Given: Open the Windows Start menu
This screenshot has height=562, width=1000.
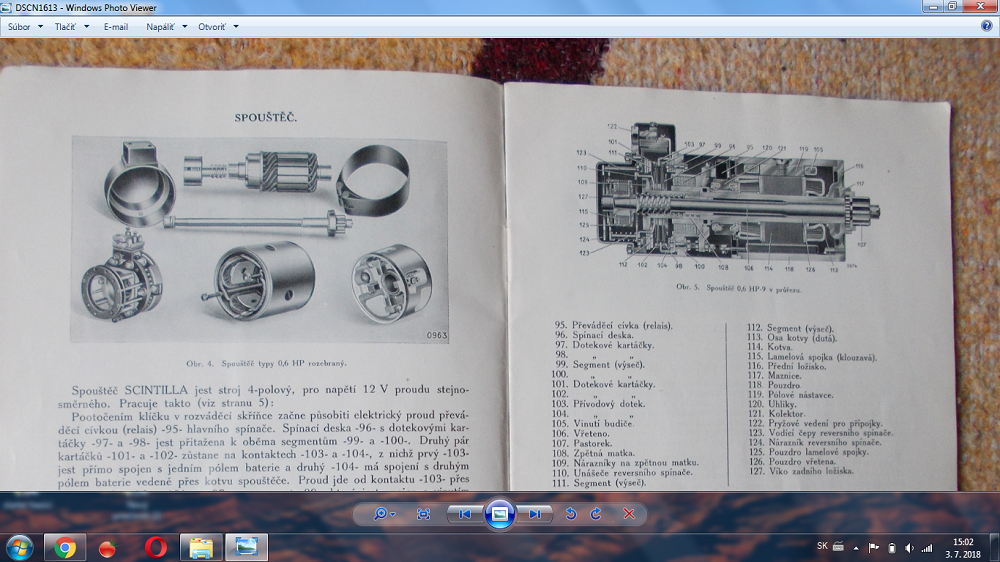Looking at the screenshot, I should point(20,548).
